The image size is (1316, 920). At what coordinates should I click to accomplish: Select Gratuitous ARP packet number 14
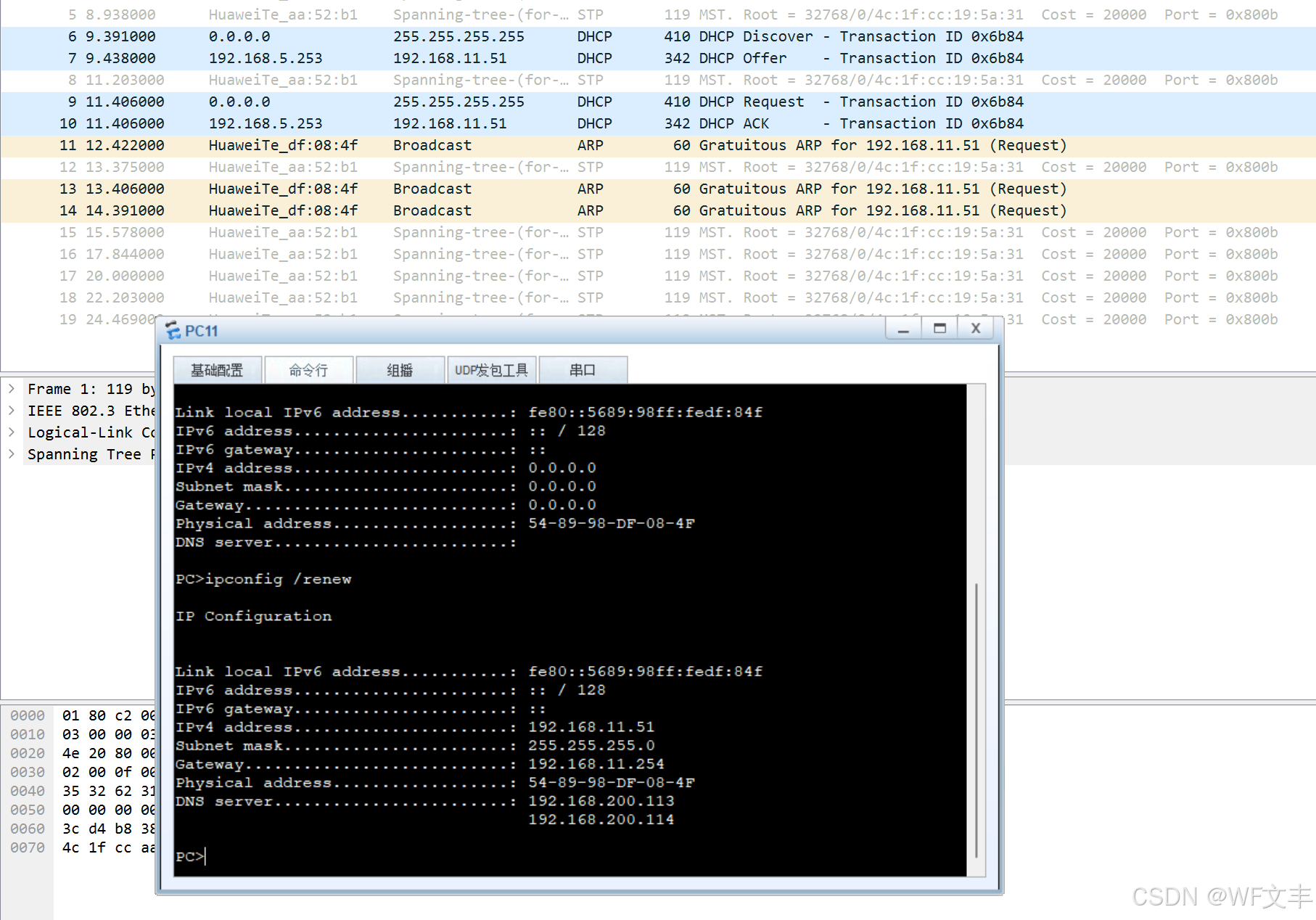pyautogui.click(x=658, y=210)
